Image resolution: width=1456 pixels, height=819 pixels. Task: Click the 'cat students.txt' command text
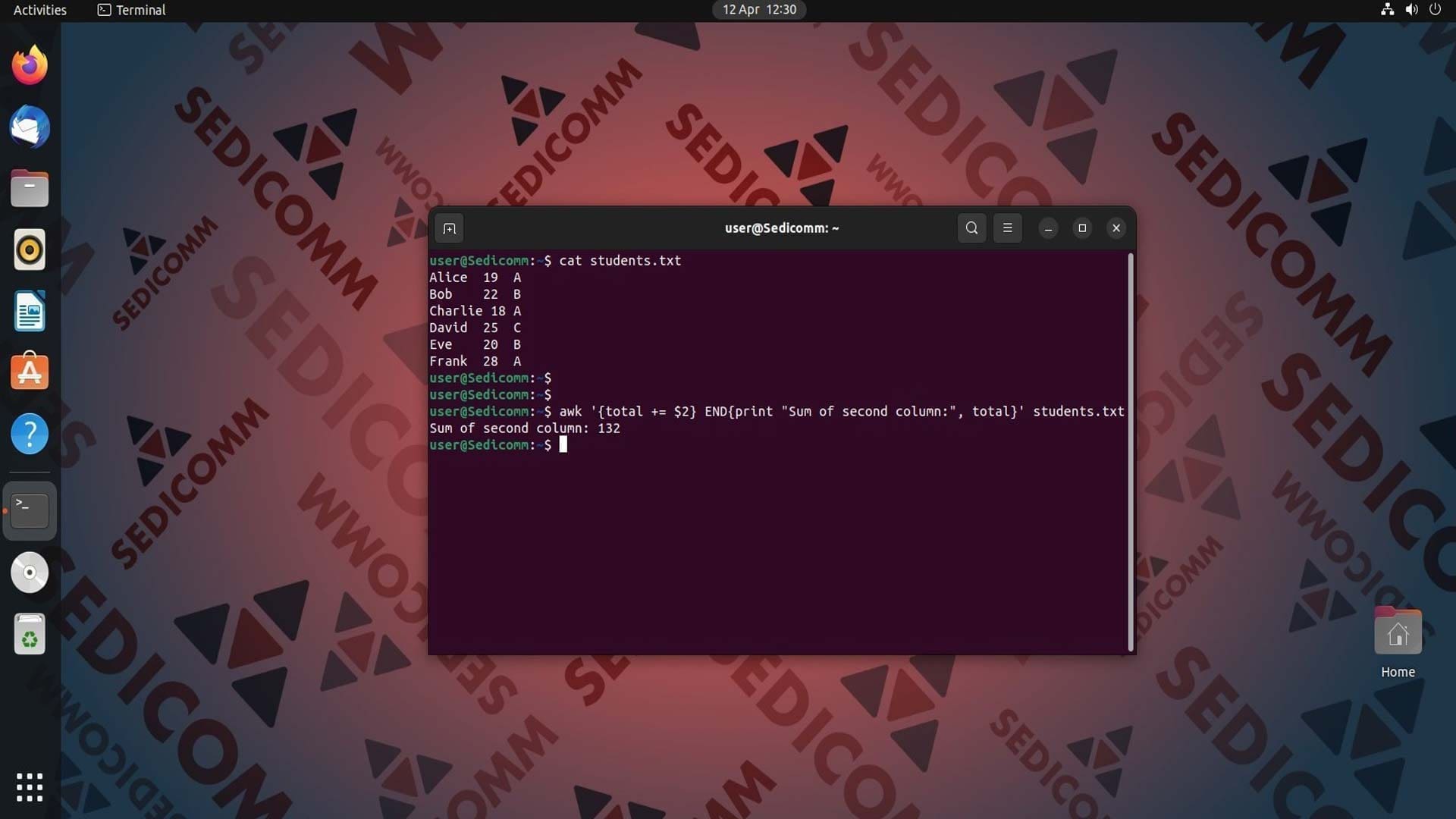coord(620,261)
